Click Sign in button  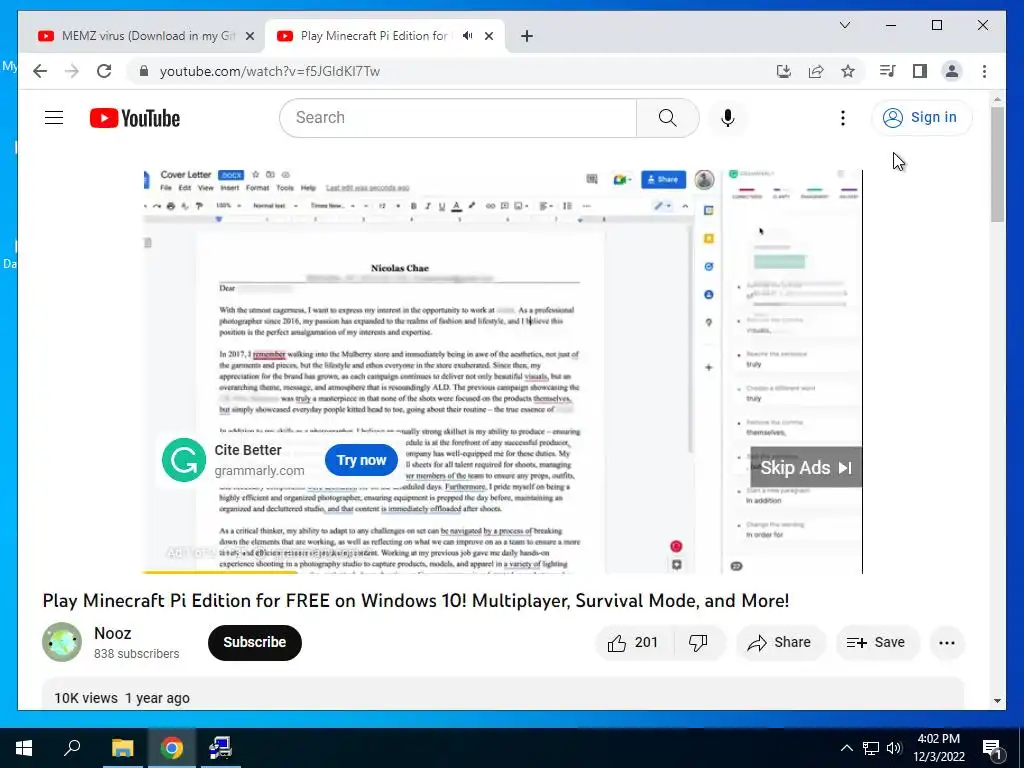[921, 118]
